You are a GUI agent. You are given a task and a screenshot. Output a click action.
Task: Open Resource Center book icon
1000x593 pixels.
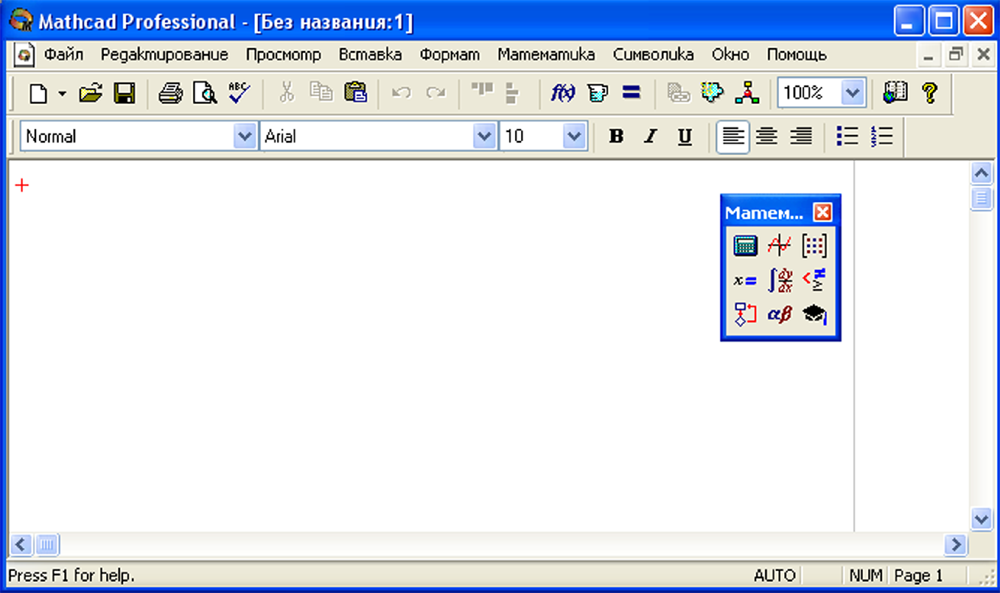click(895, 93)
